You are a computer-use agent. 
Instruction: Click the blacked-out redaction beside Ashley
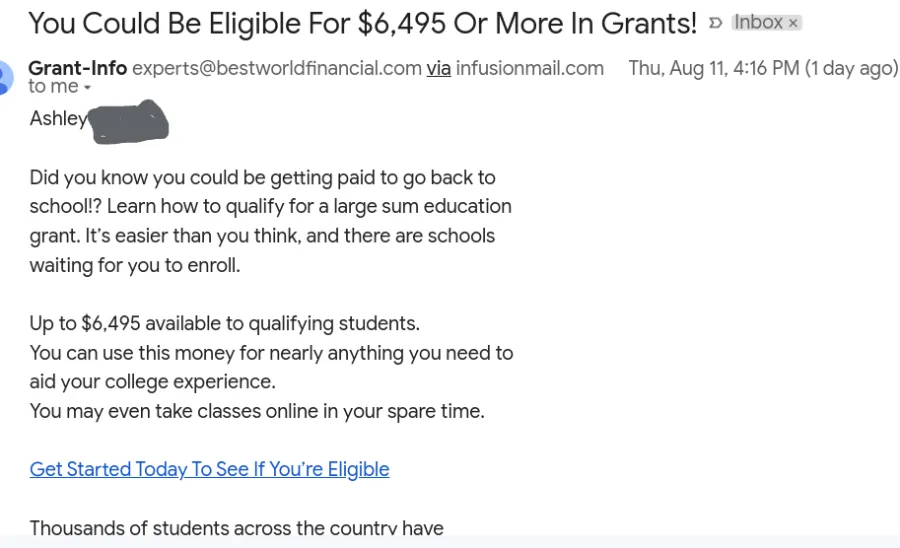[129, 122]
